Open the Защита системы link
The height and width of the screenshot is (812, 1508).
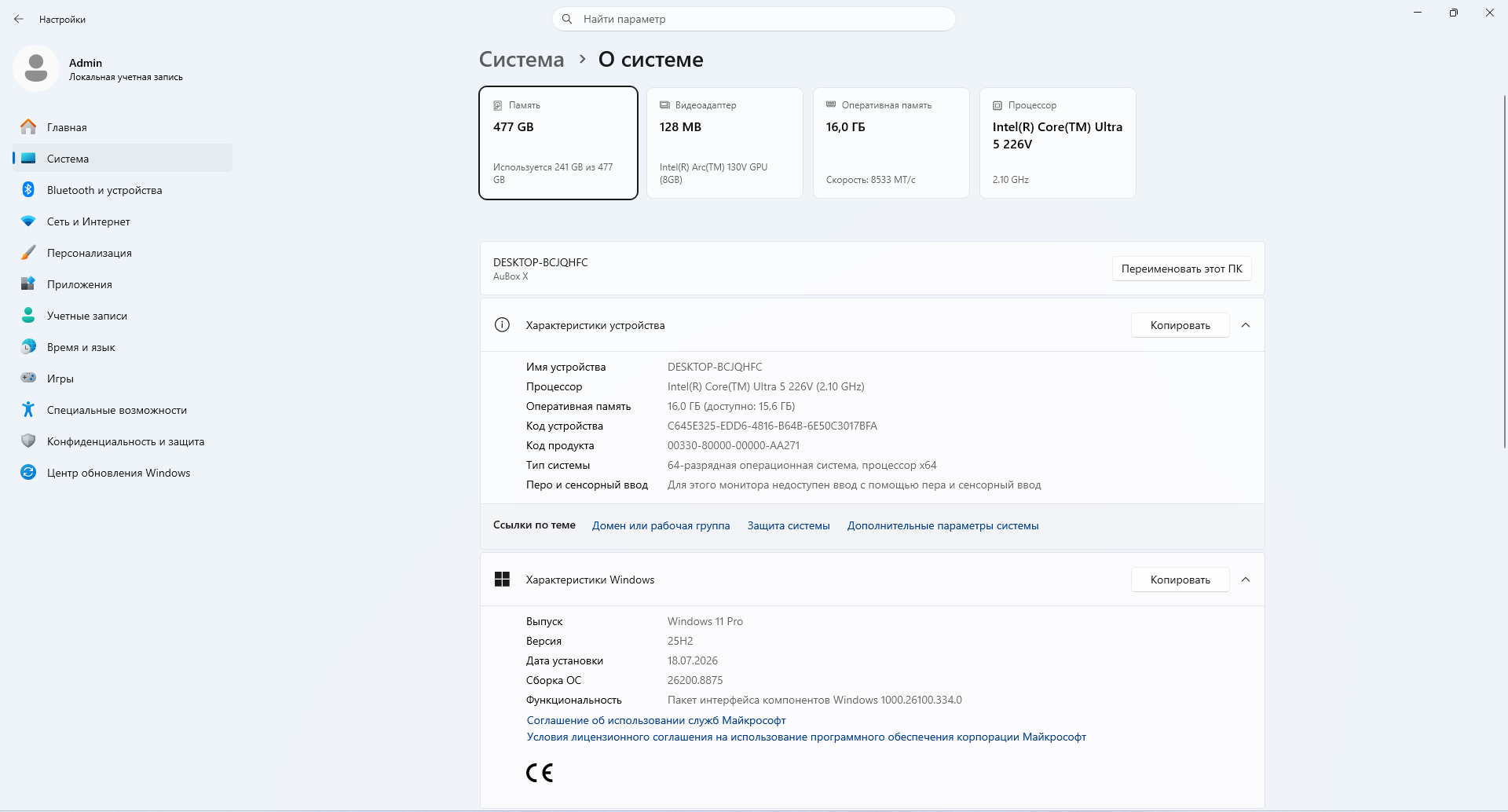tap(789, 526)
